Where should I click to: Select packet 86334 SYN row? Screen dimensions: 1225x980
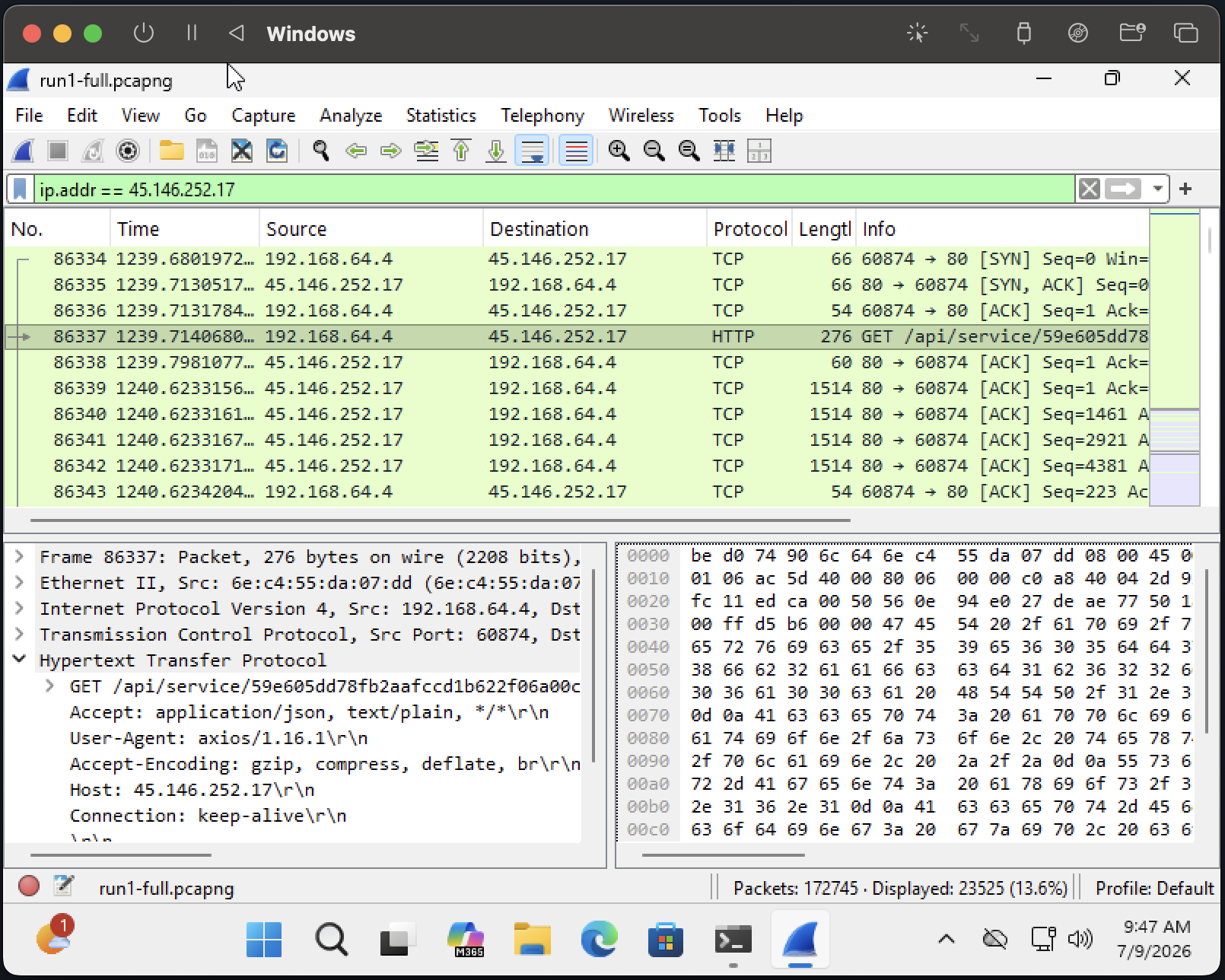pos(576,259)
